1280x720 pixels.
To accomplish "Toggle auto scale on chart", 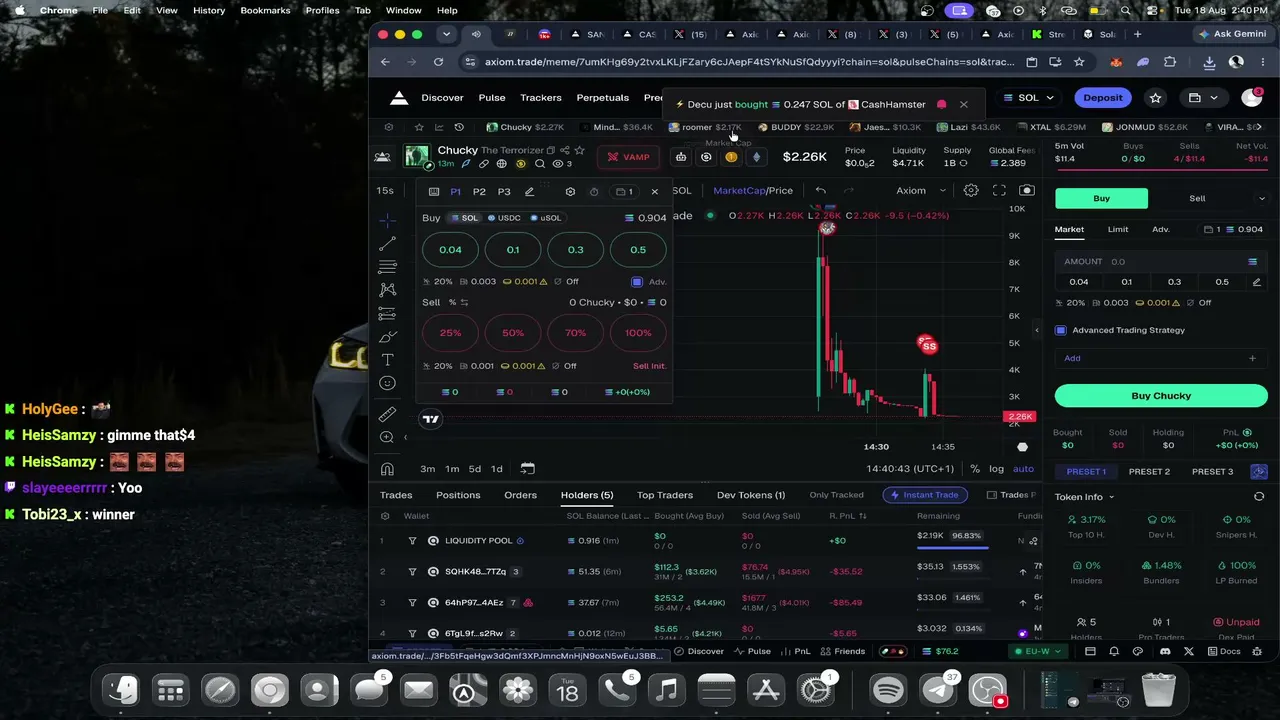I will (x=1023, y=469).
